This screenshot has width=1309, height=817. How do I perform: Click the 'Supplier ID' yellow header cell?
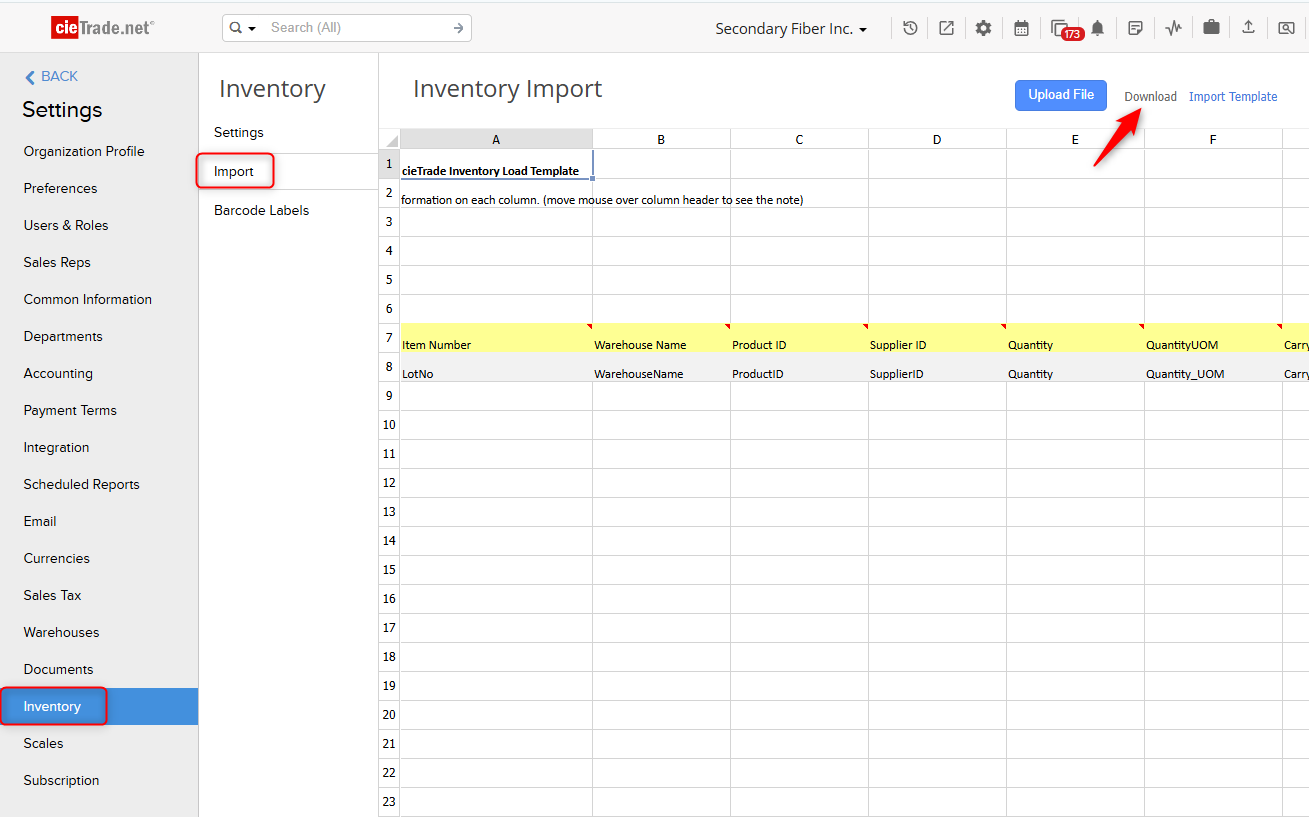(x=937, y=338)
